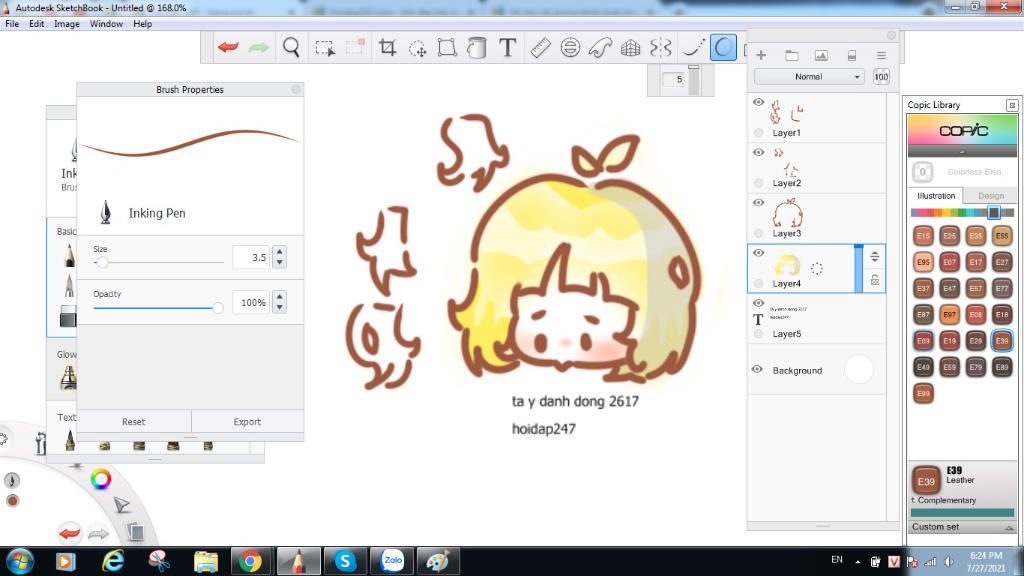
Task: Open the Window menu
Action: (x=106, y=24)
